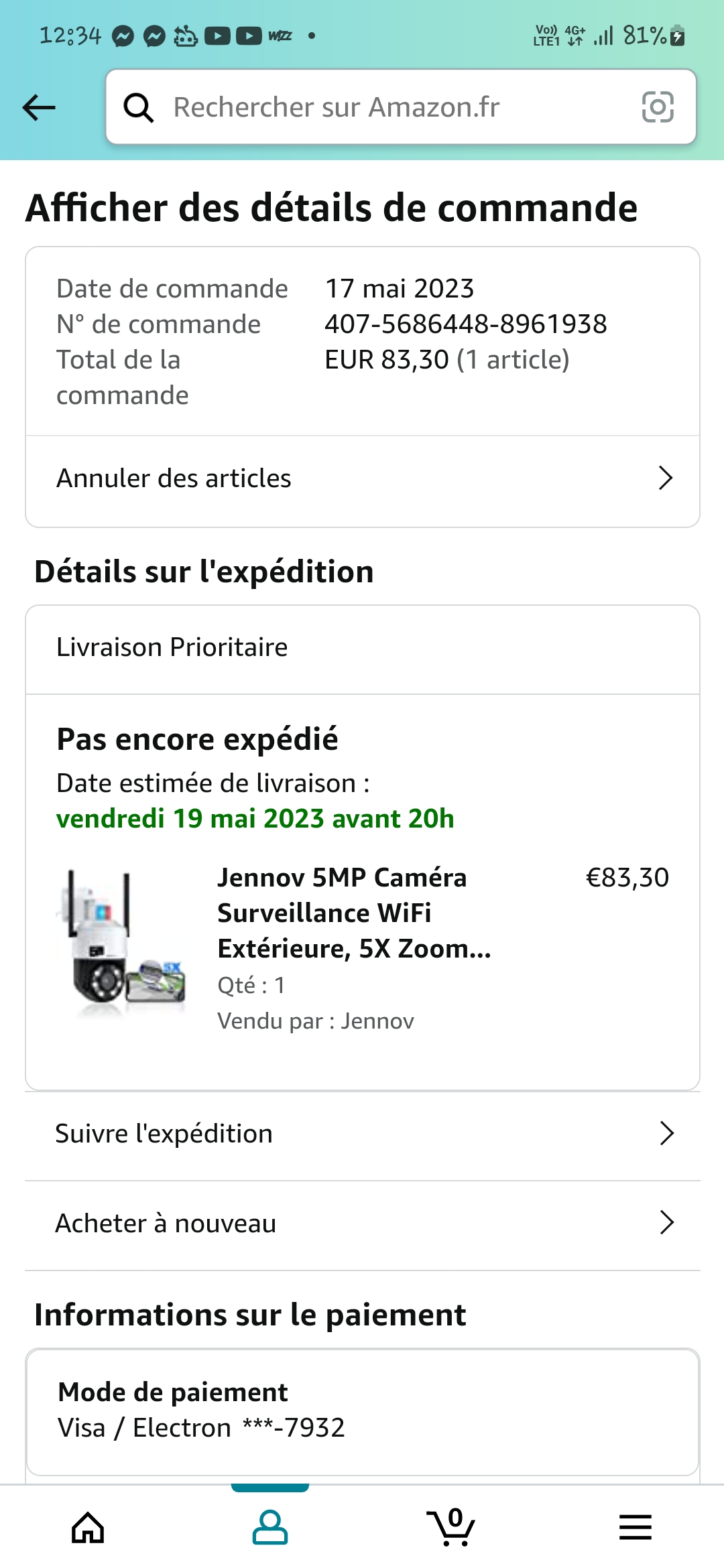Go to the Home tab icon

[88, 1528]
